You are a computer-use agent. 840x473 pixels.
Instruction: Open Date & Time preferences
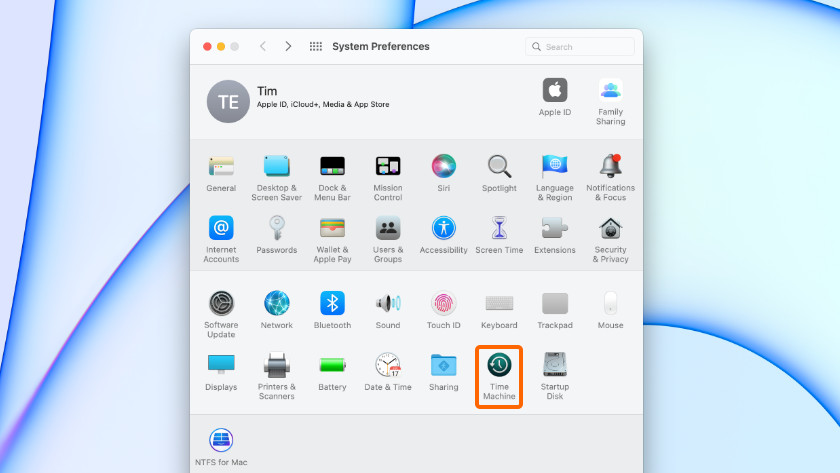tap(388, 372)
